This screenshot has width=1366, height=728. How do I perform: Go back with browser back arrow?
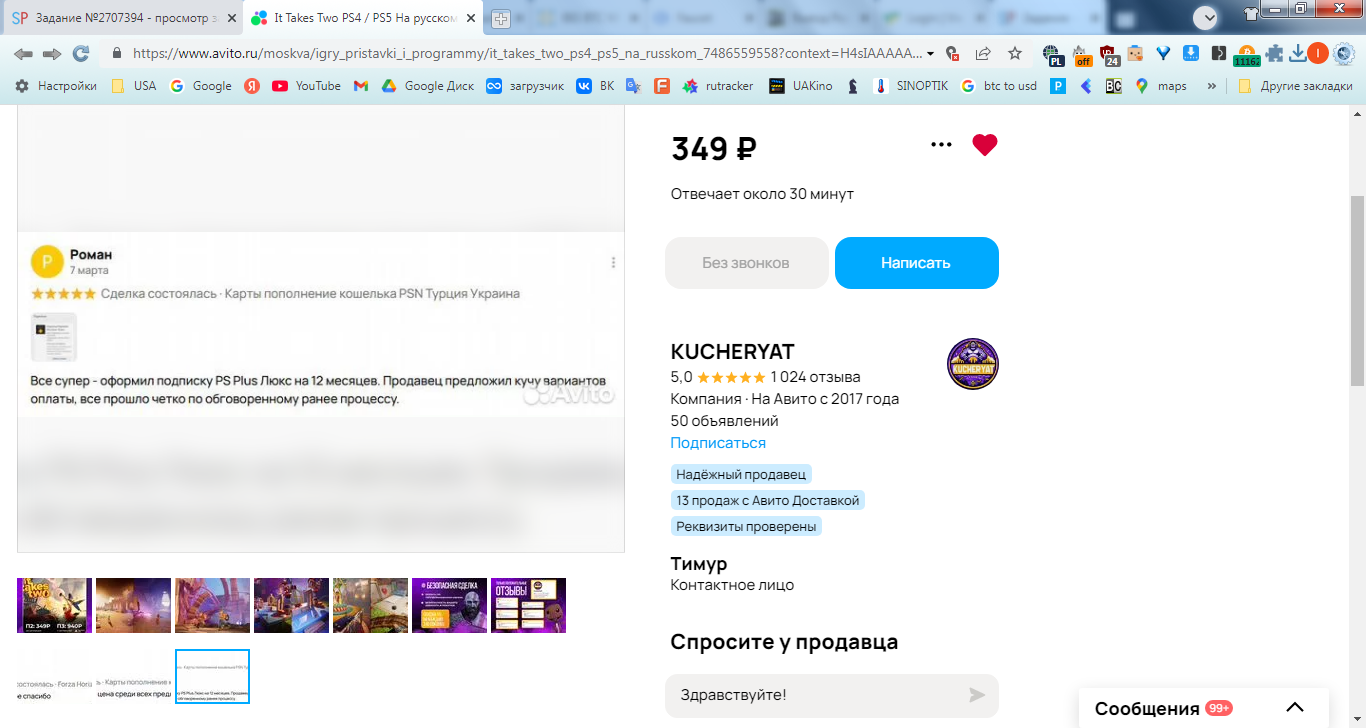pyautogui.click(x=23, y=53)
